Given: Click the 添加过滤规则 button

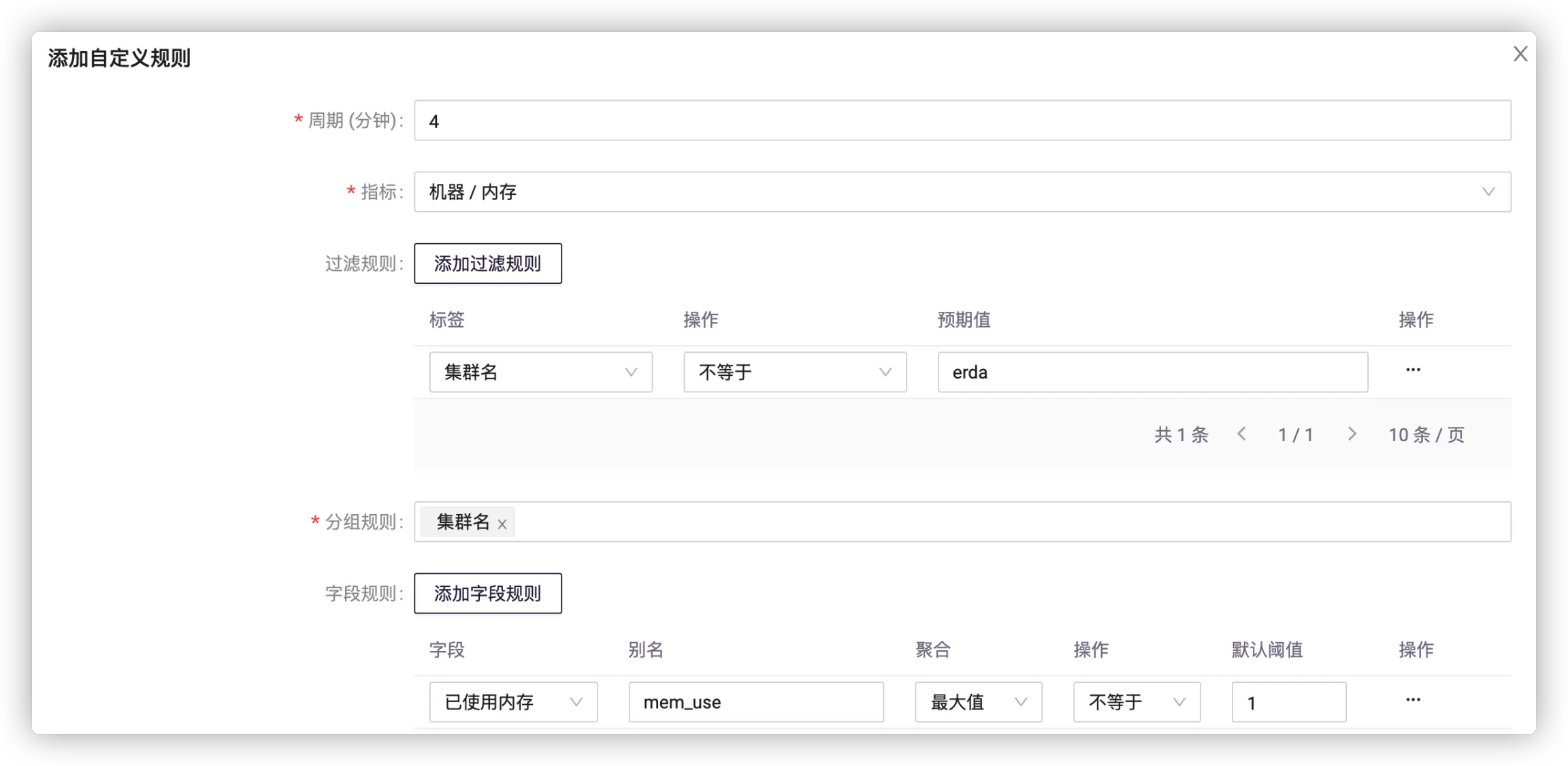Looking at the screenshot, I should click(488, 264).
